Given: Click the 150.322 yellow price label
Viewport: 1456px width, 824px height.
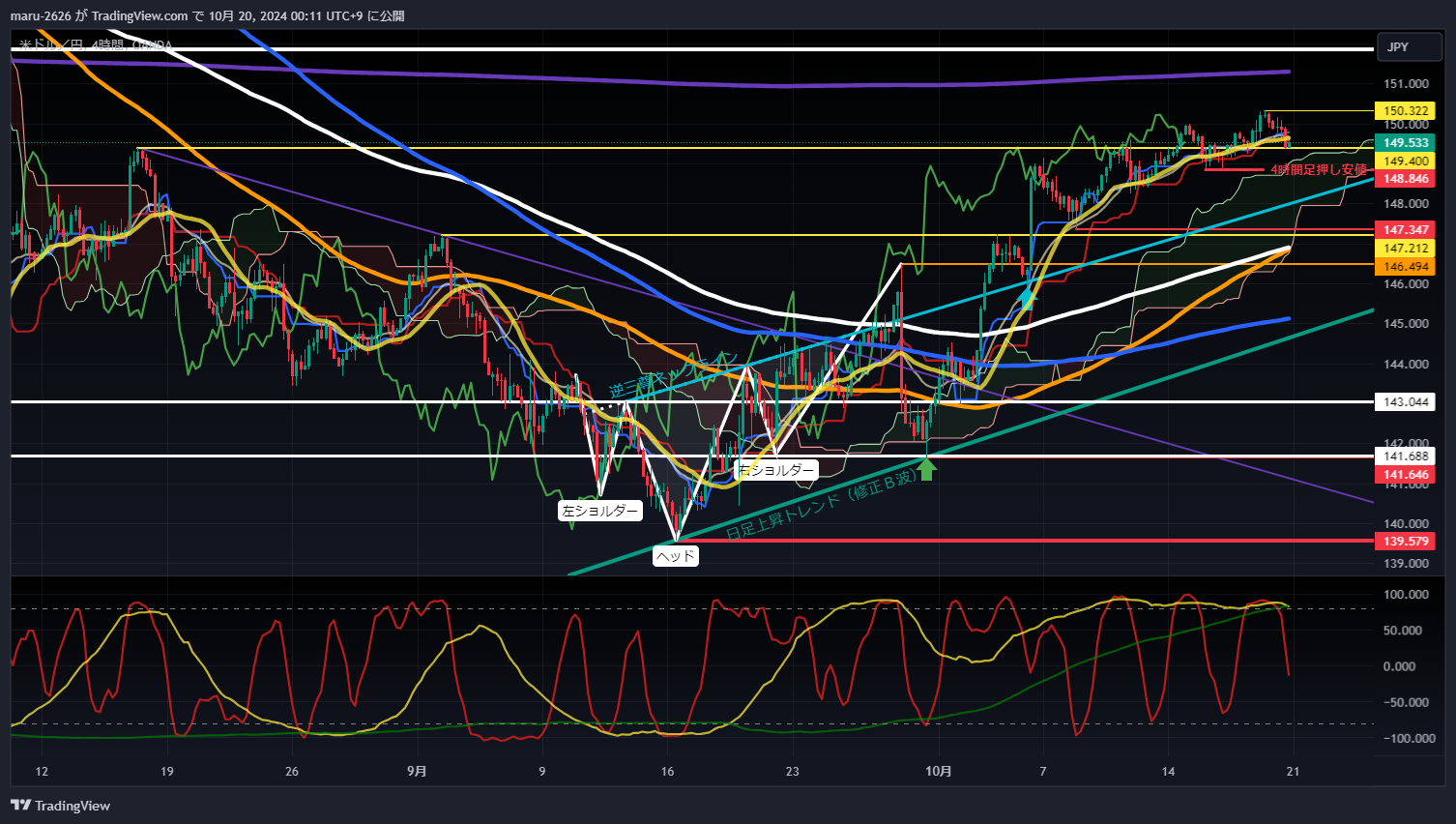Looking at the screenshot, I should click(x=1406, y=111).
